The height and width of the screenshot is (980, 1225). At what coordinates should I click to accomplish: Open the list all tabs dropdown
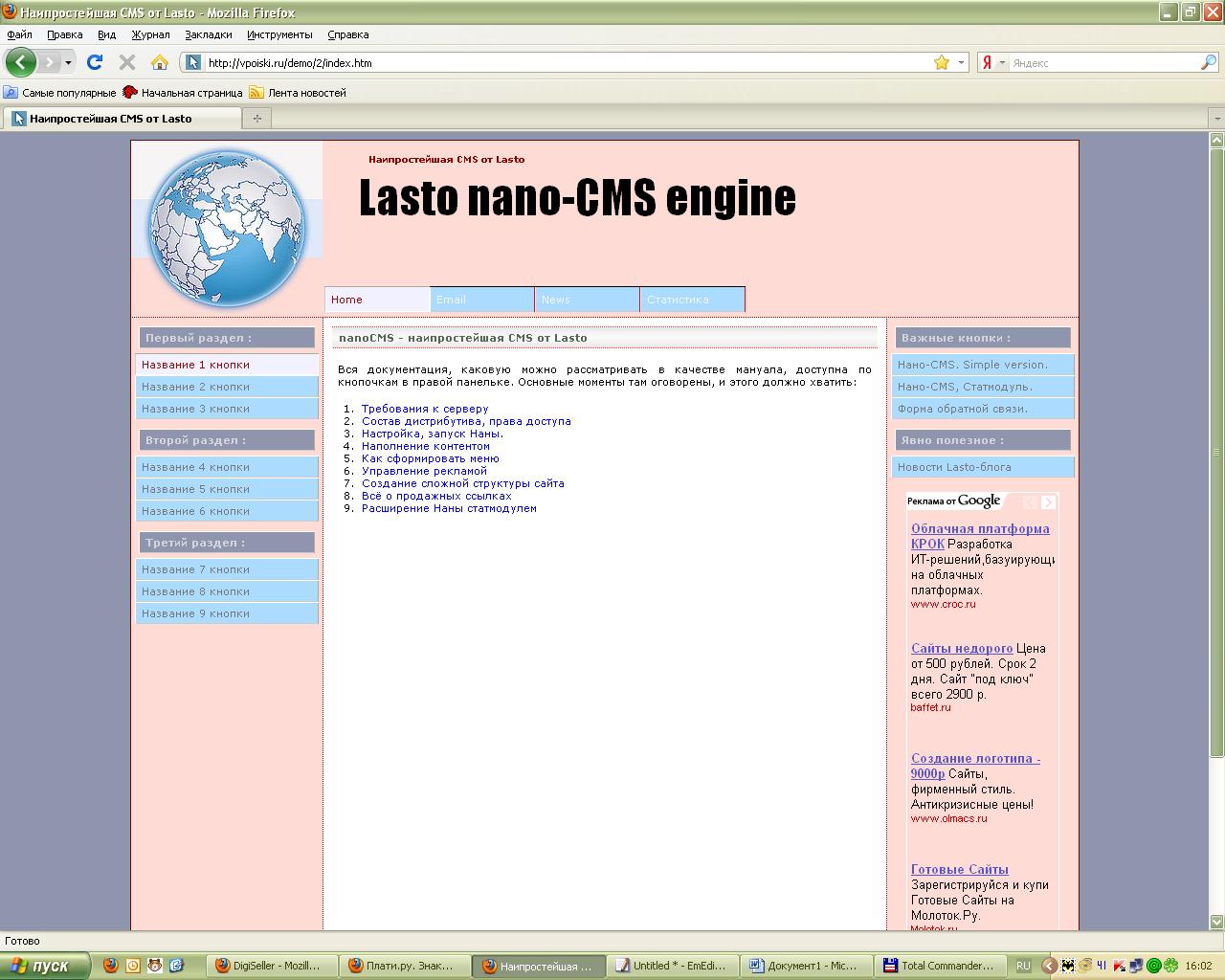pyautogui.click(x=1216, y=119)
